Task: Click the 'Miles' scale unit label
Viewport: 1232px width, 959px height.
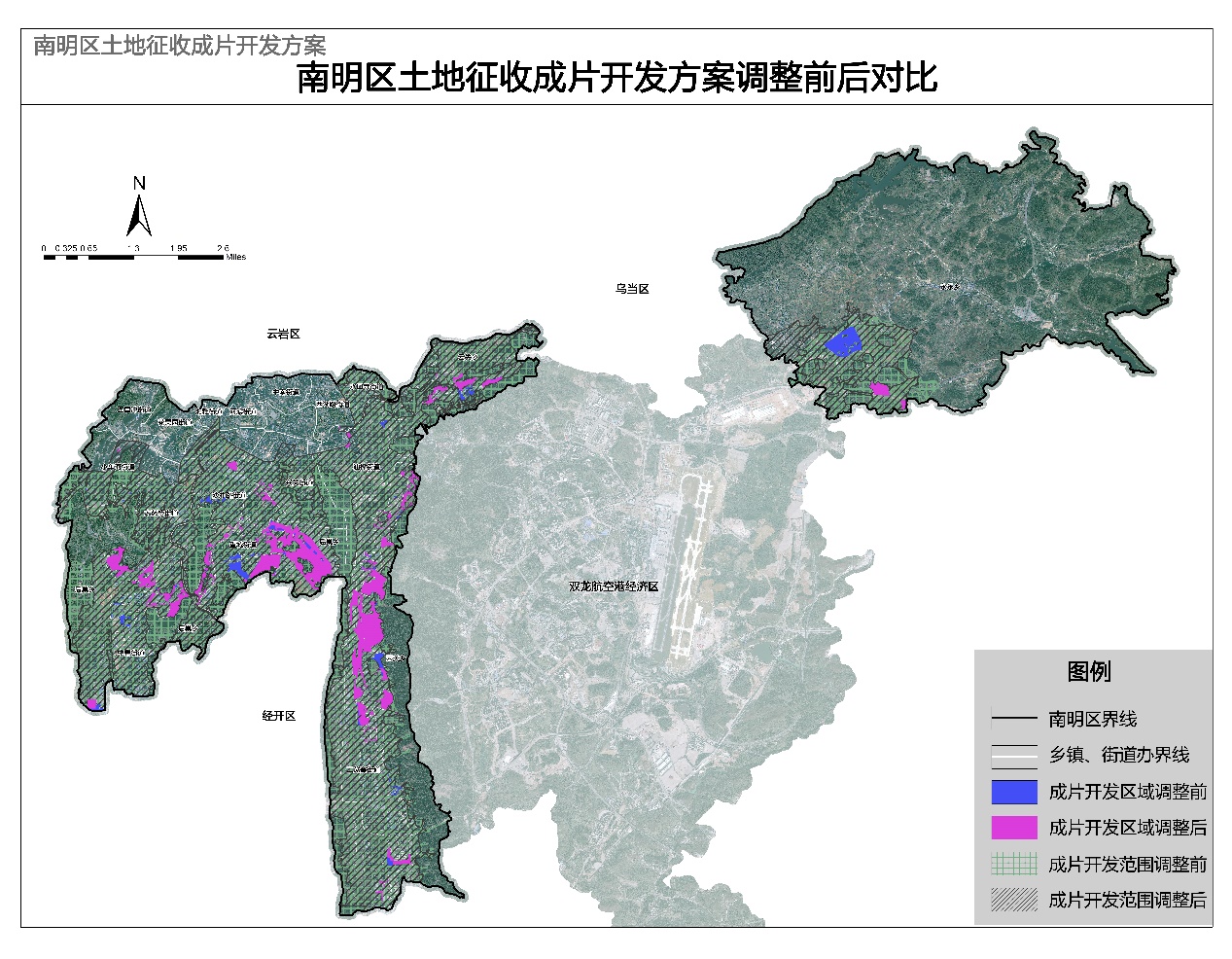Action: coord(235,257)
